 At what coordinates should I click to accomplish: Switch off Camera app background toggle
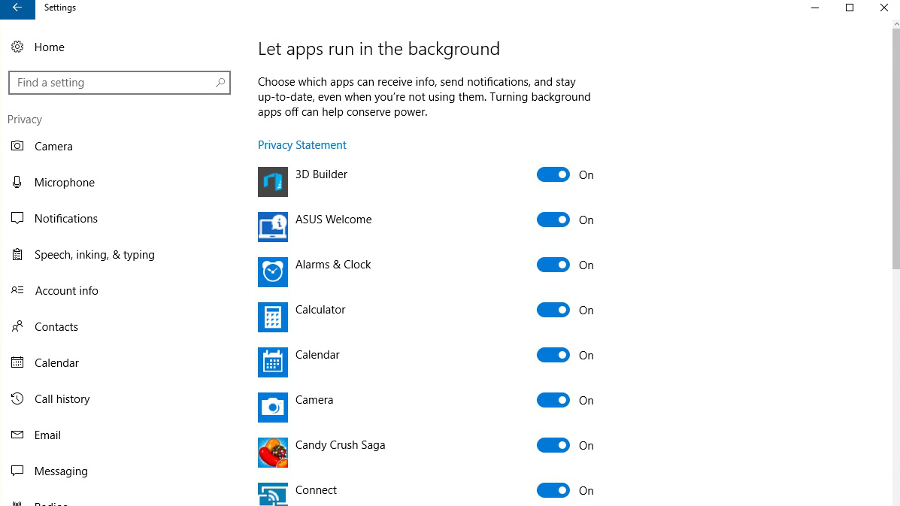pos(553,400)
